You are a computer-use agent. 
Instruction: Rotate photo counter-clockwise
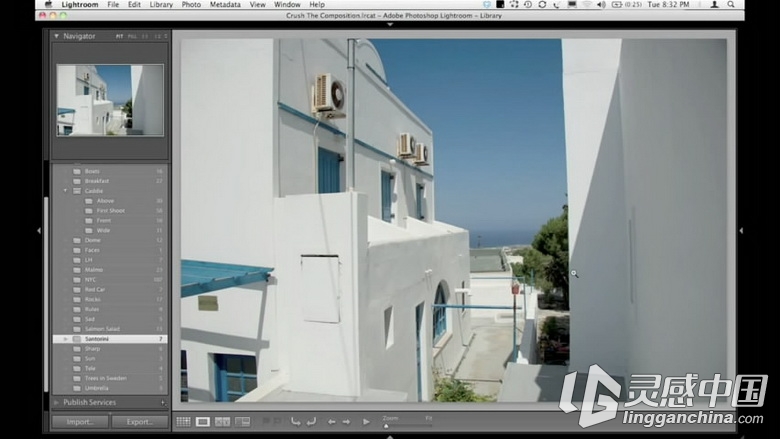click(x=295, y=422)
